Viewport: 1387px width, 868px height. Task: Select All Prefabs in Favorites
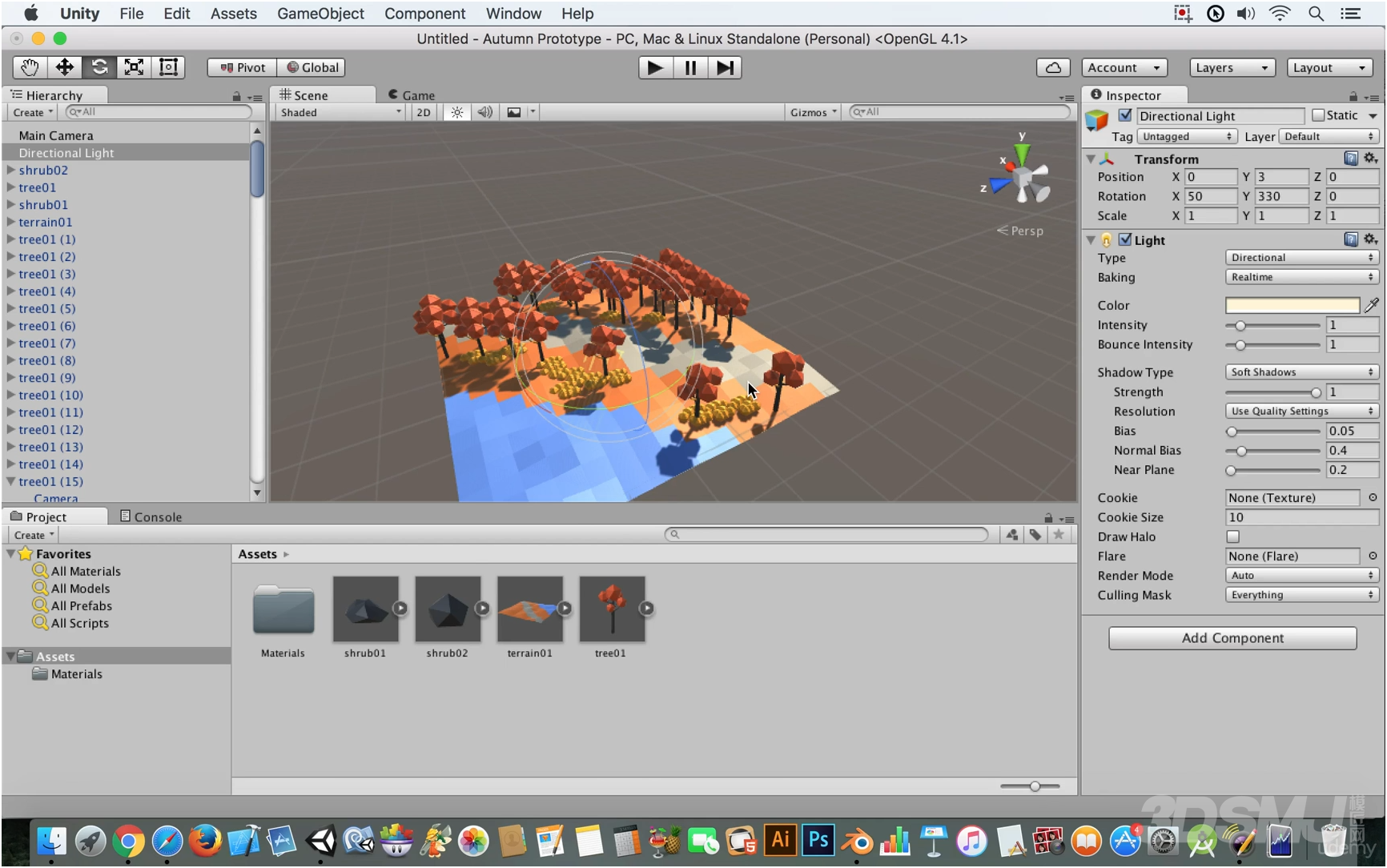click(x=82, y=605)
